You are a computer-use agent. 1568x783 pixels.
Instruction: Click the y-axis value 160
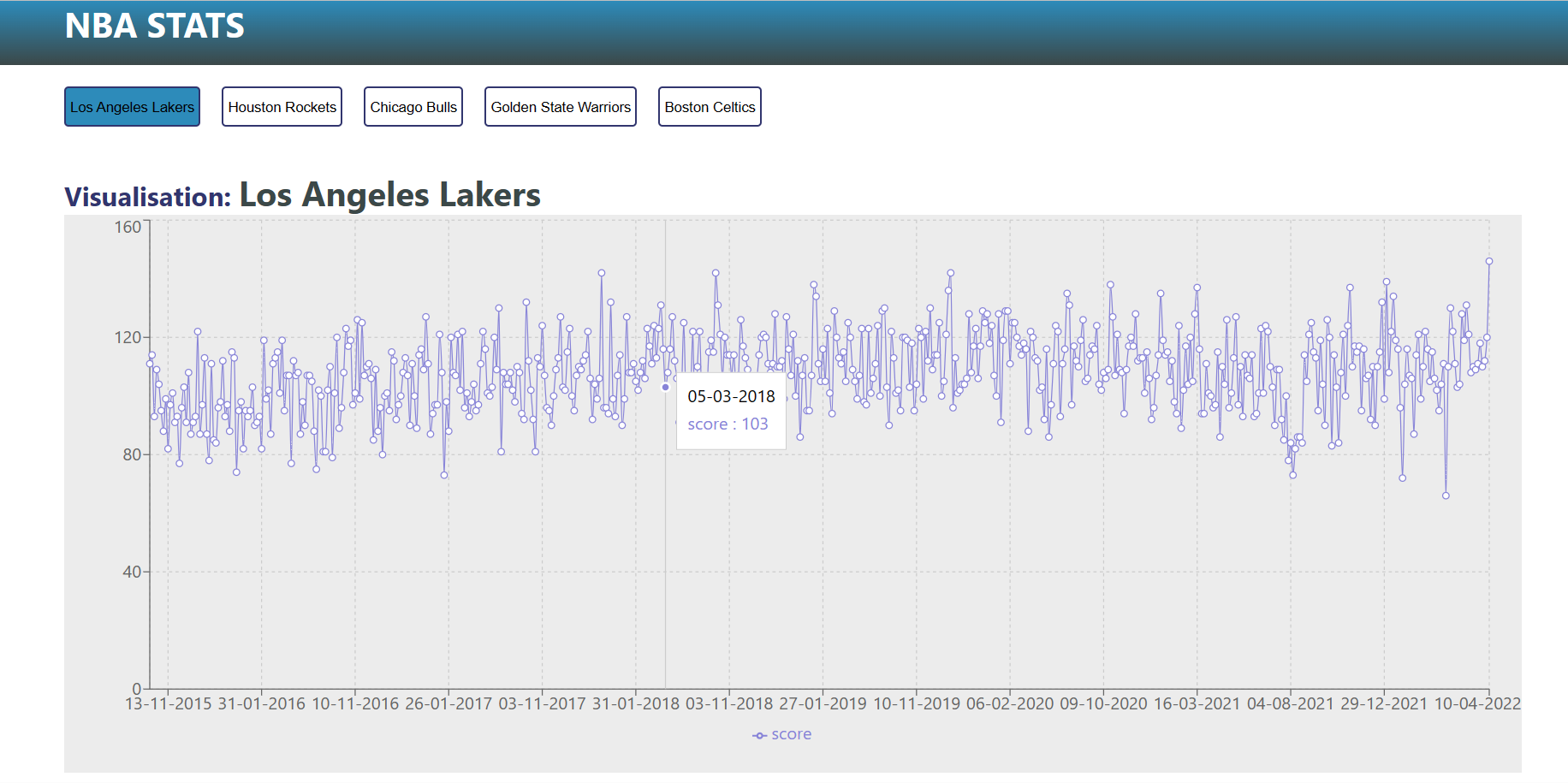pyautogui.click(x=128, y=227)
